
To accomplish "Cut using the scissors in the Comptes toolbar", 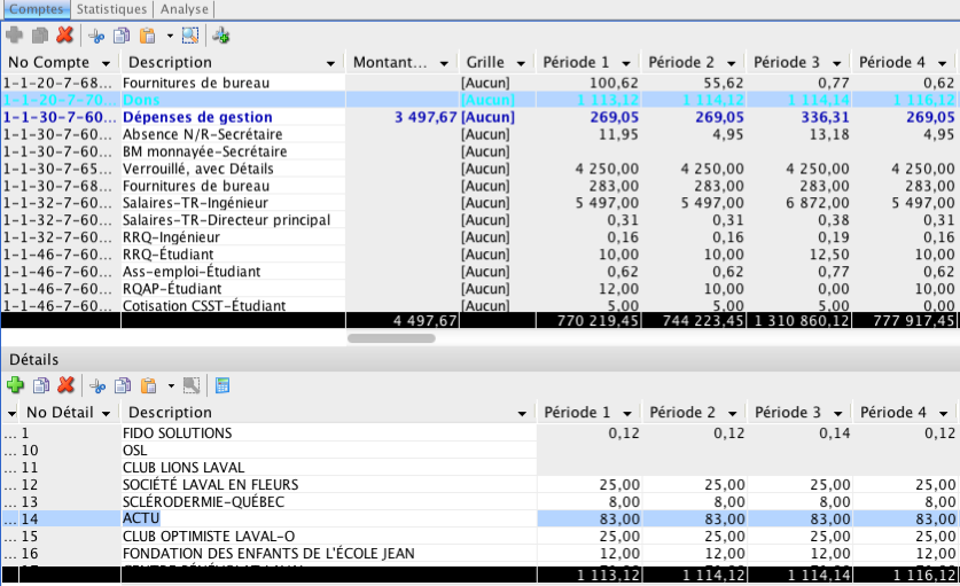I will coord(96,36).
